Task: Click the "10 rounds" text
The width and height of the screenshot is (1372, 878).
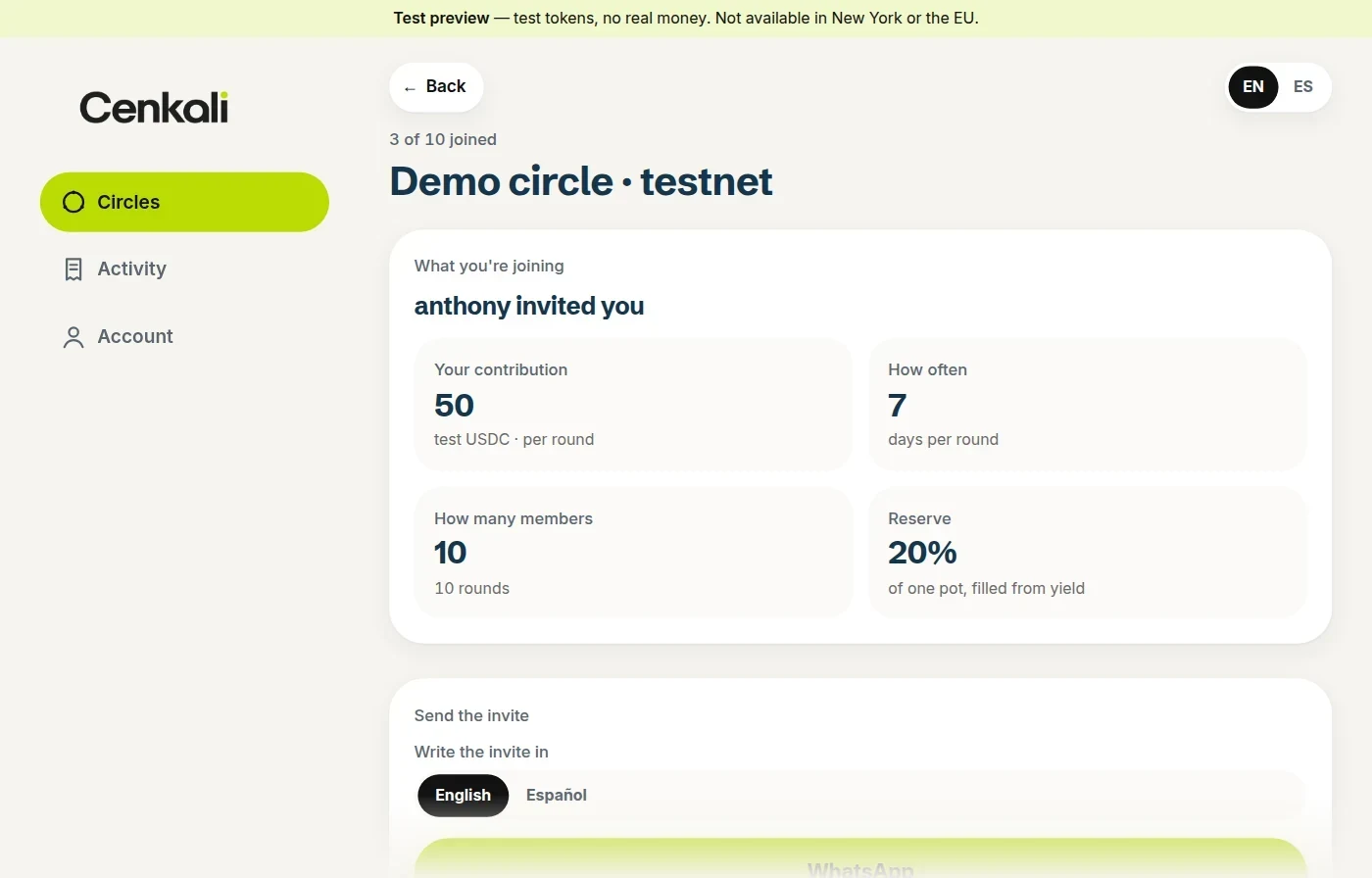Action: pyautogui.click(x=472, y=588)
